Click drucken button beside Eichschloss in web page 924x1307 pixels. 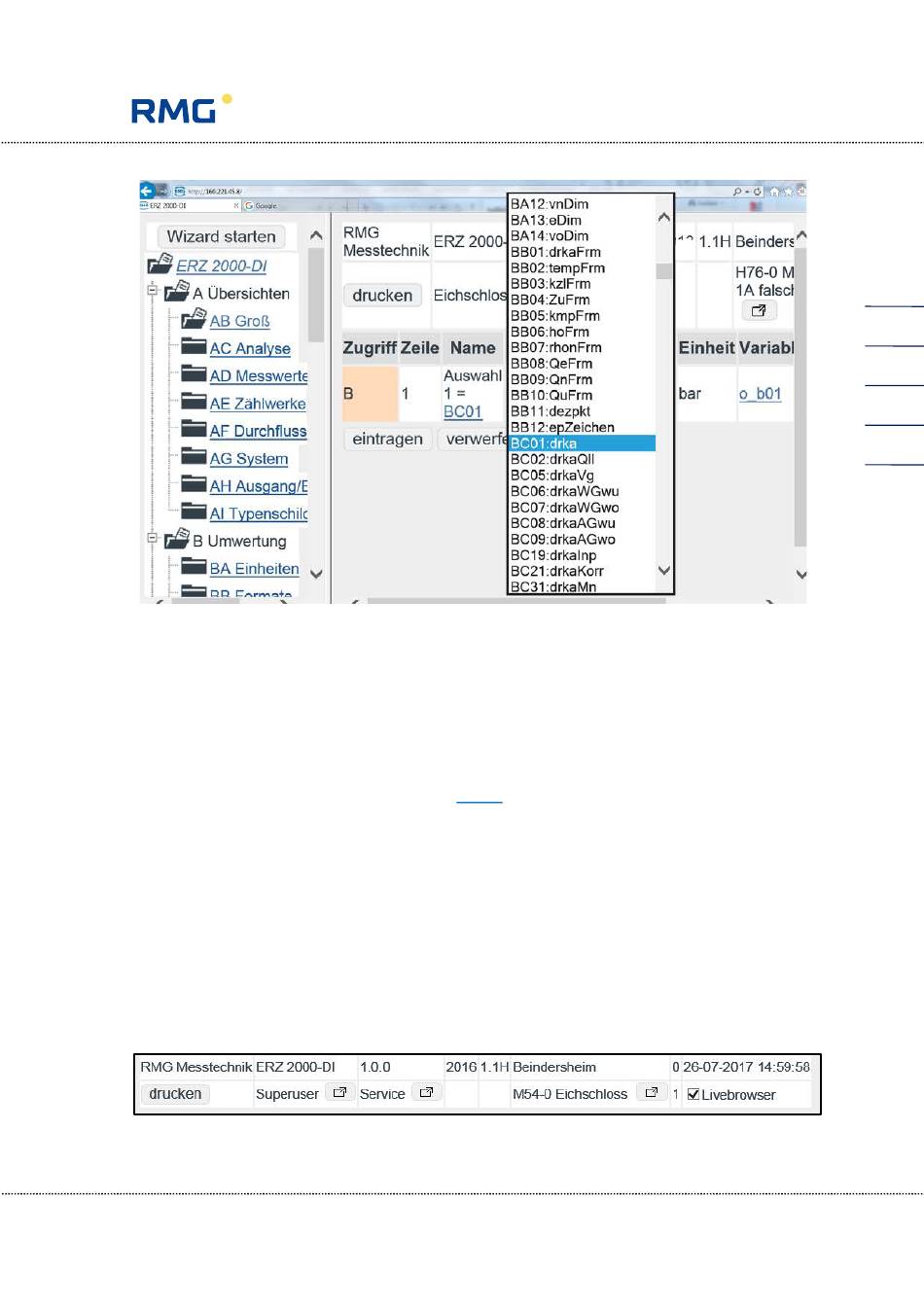(382, 296)
